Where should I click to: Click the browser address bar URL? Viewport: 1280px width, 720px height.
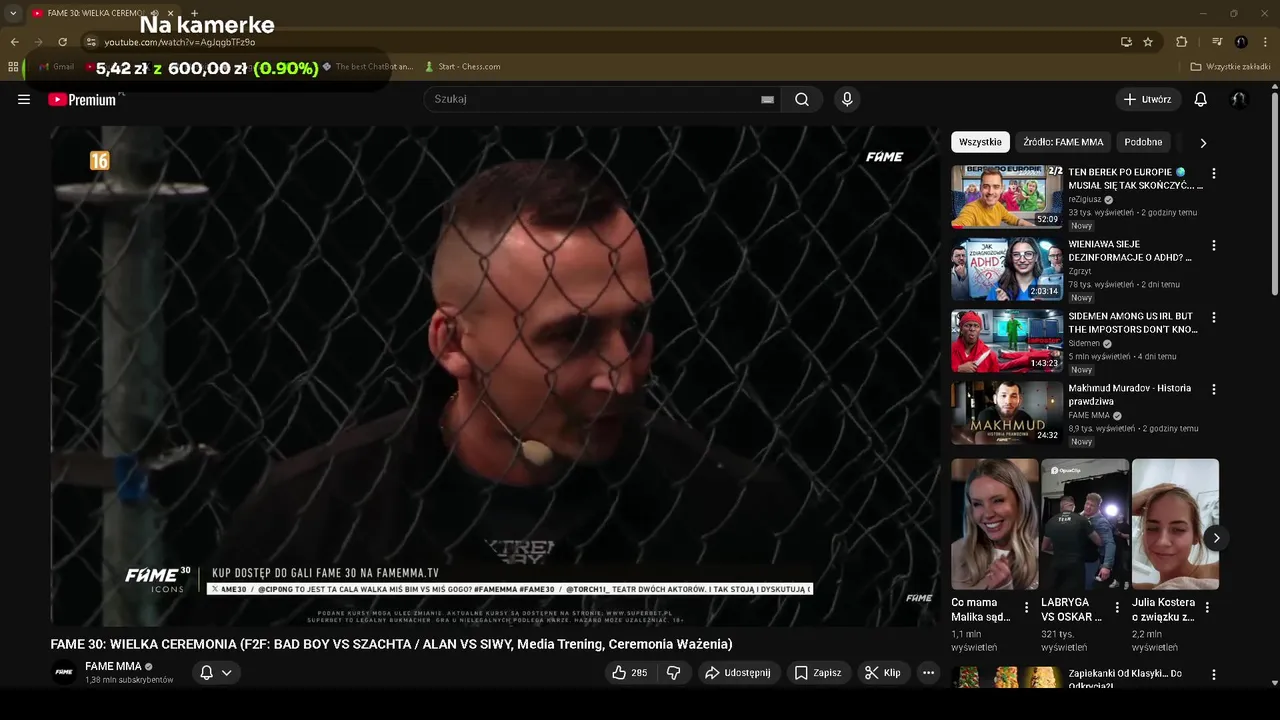tap(180, 42)
